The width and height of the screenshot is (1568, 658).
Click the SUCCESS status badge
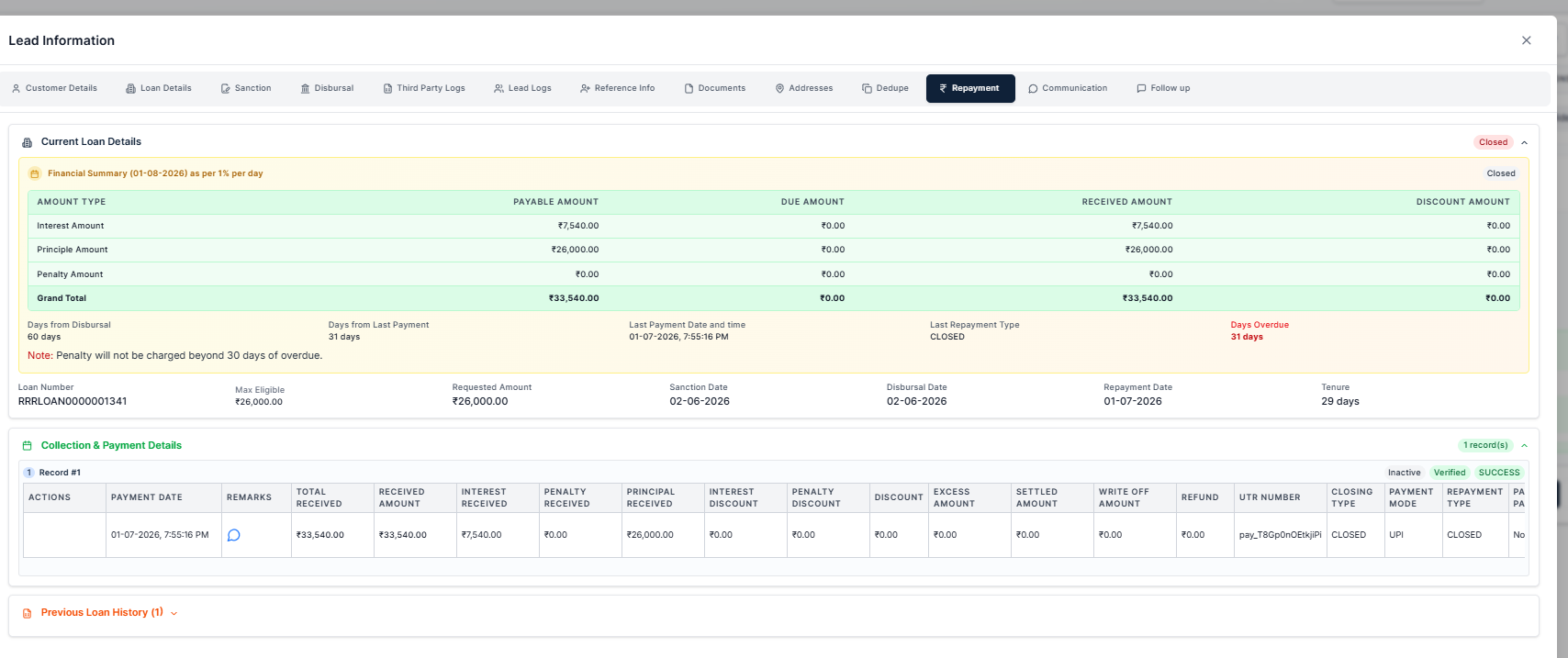pos(1499,473)
